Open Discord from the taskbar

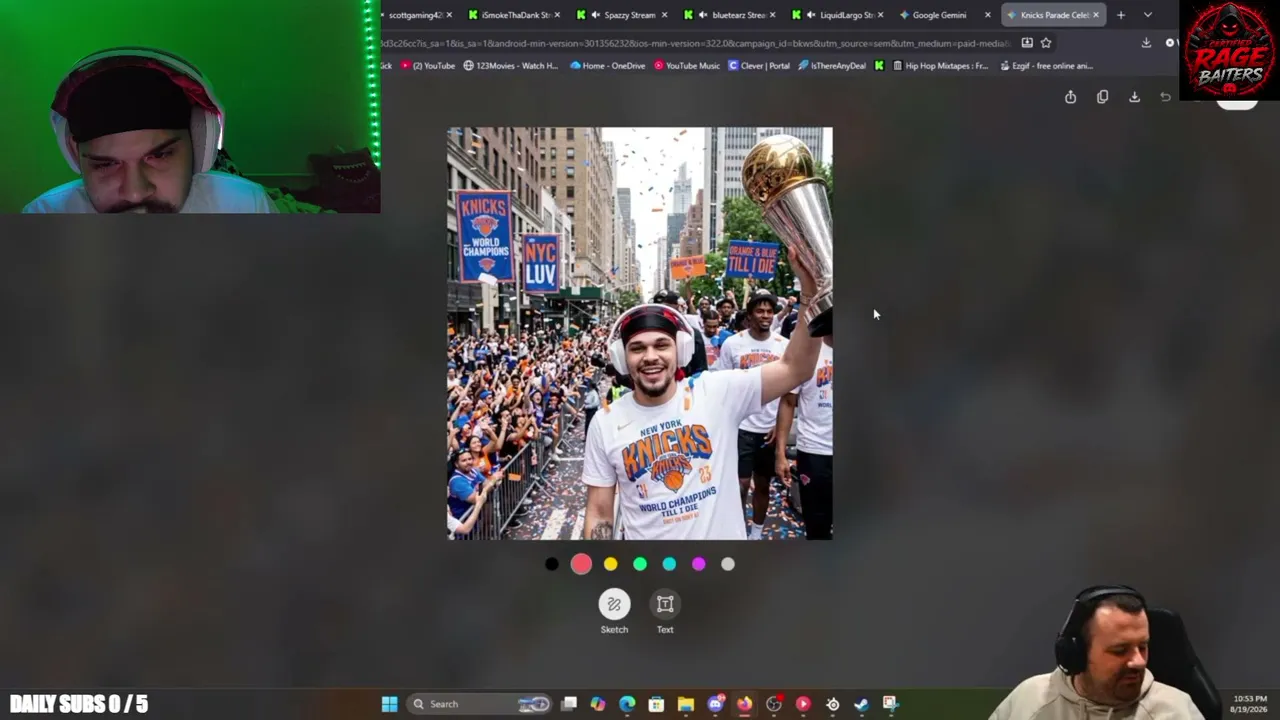[x=715, y=704]
